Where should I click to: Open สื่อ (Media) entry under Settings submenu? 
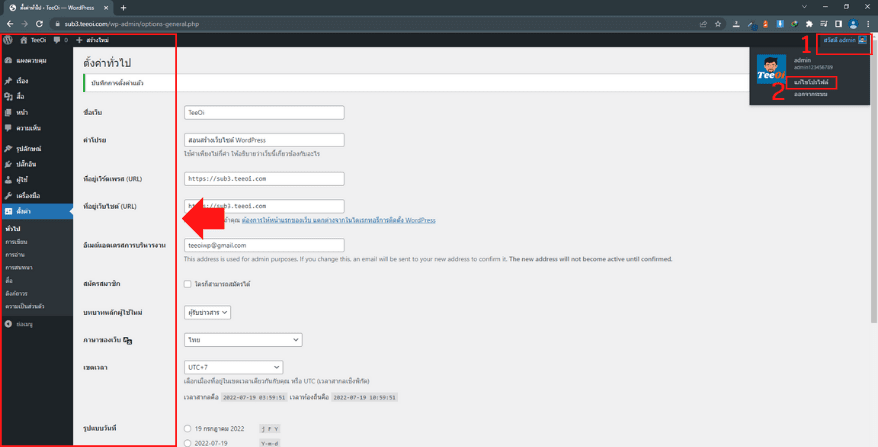[8, 280]
